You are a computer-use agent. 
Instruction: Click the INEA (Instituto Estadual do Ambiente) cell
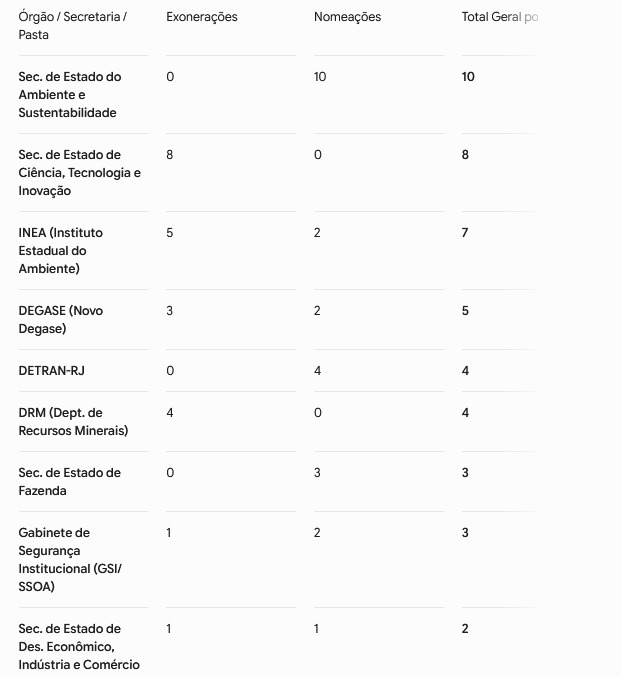(60, 250)
